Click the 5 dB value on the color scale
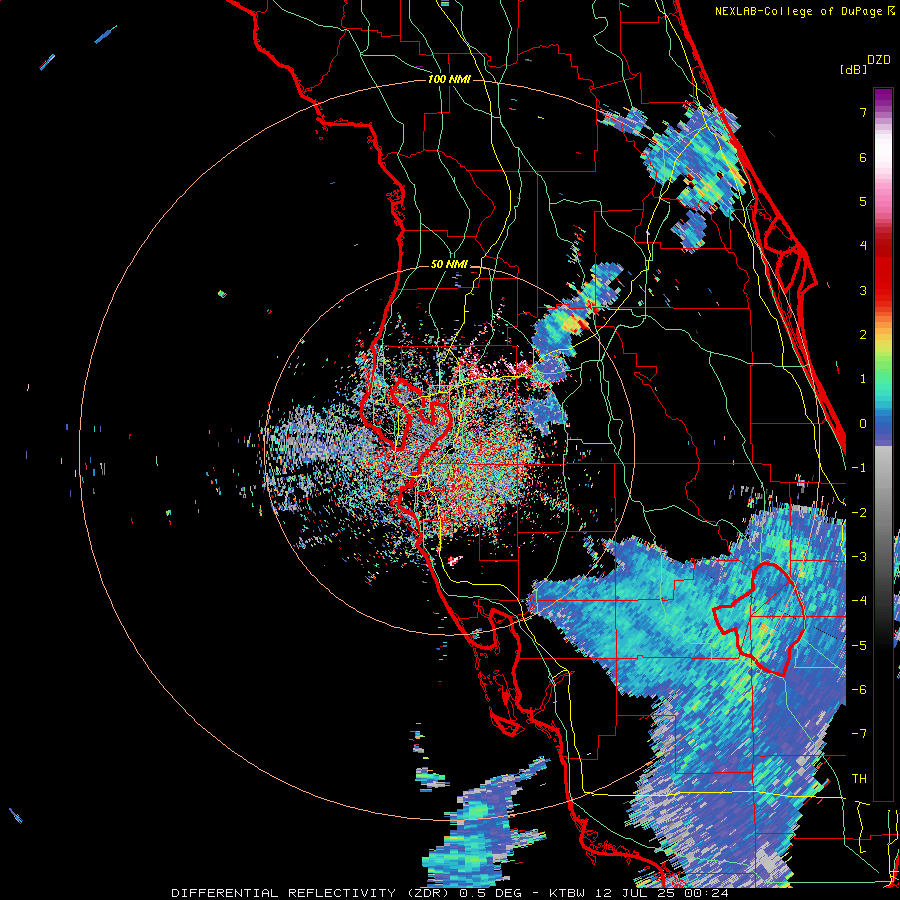Image resolution: width=900 pixels, height=900 pixels. 863,201
